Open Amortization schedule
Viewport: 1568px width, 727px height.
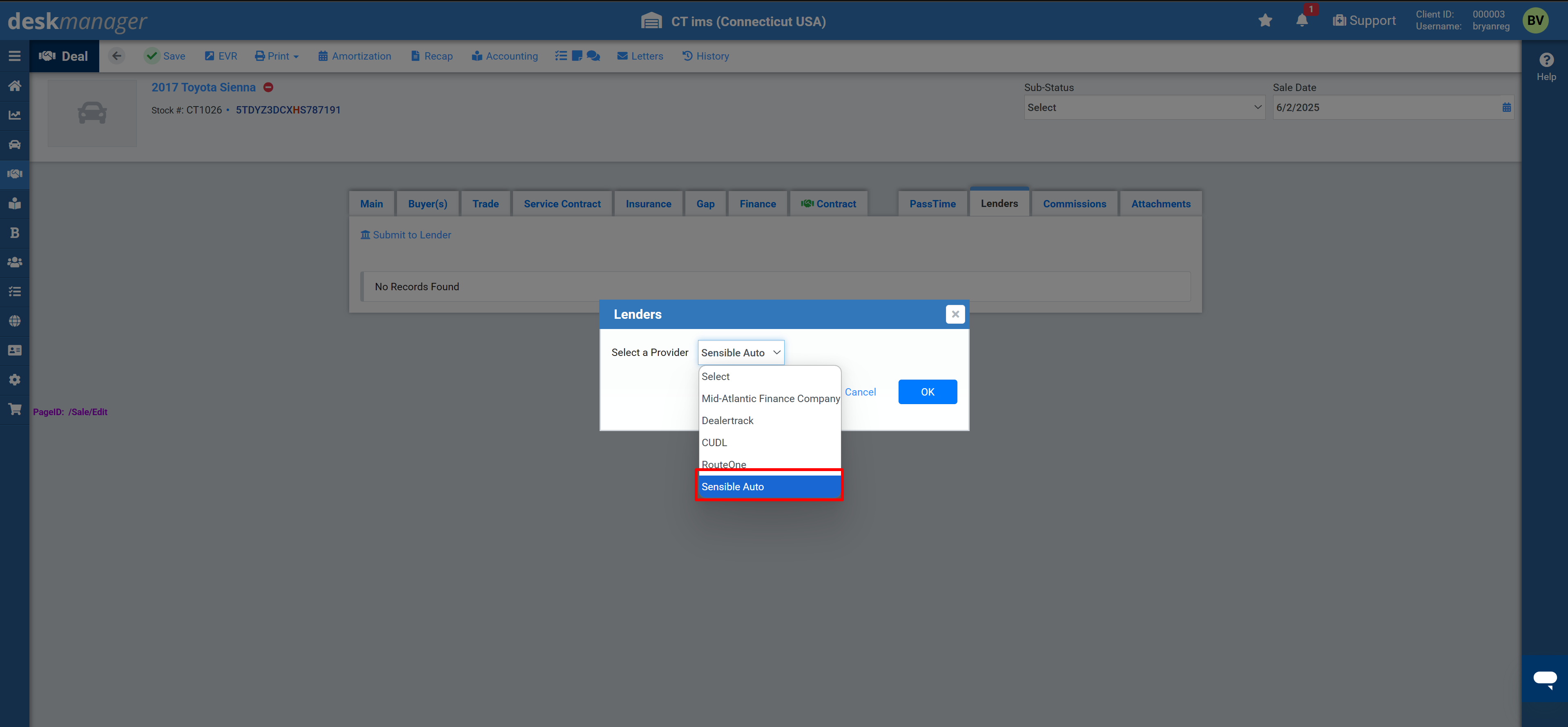tap(354, 56)
